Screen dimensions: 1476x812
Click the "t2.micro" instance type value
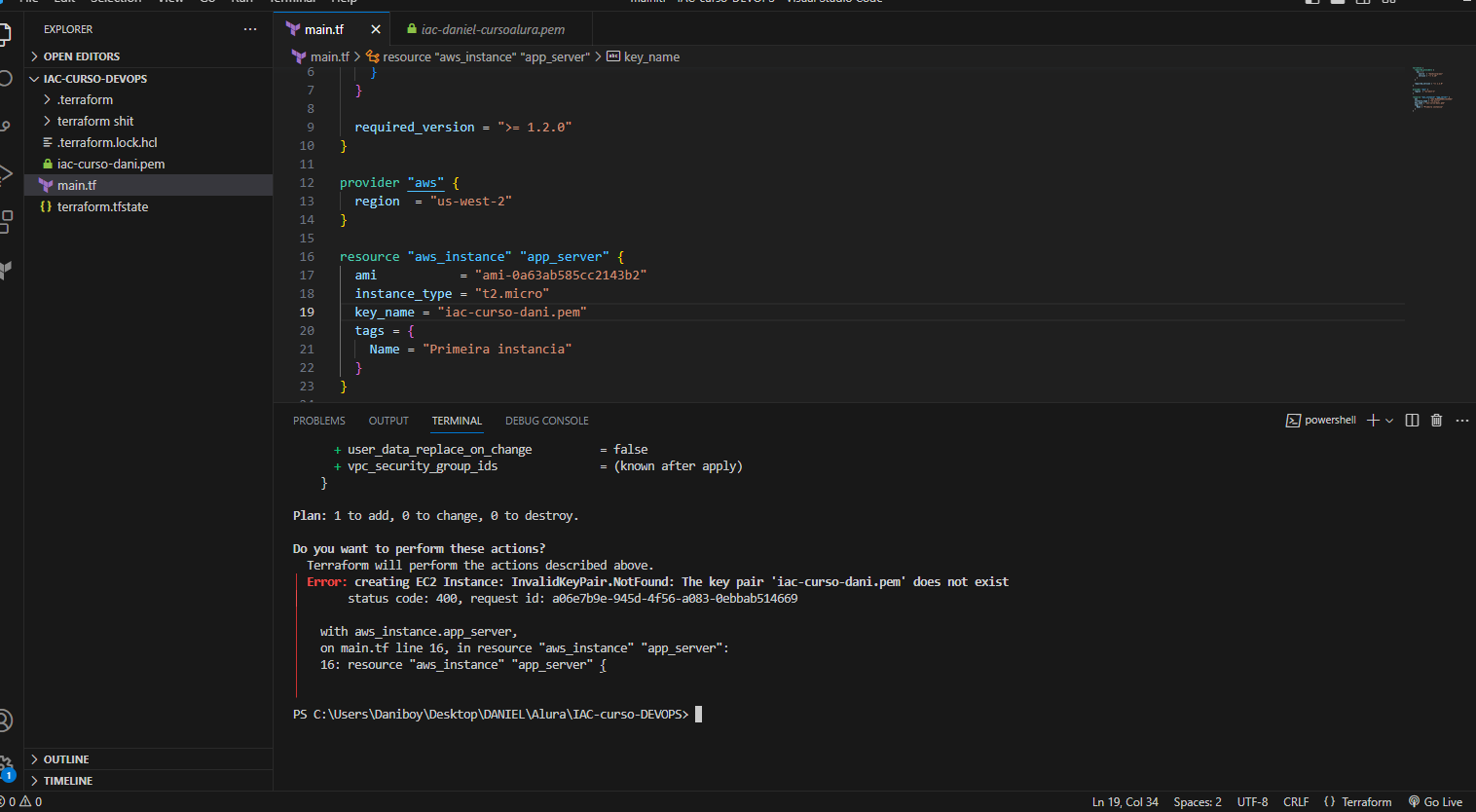pyautogui.click(x=511, y=294)
